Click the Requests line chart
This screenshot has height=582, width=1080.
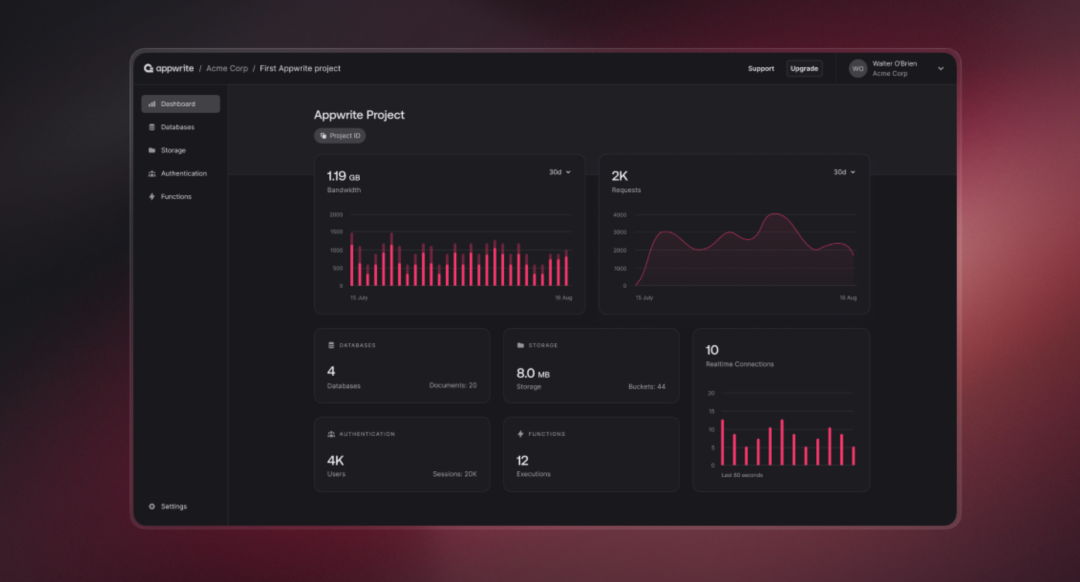coord(735,256)
